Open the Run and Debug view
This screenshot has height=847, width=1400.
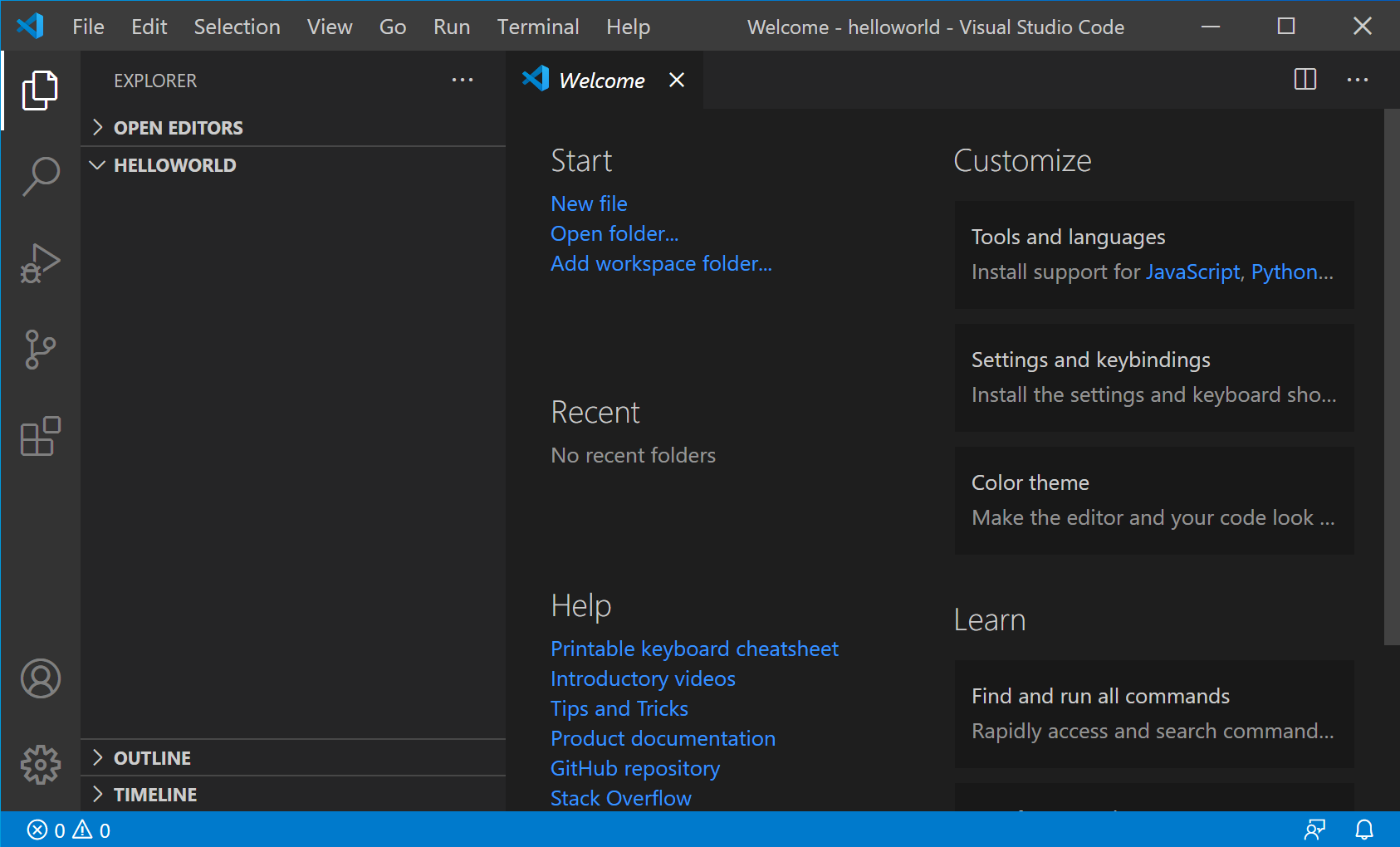click(x=40, y=264)
